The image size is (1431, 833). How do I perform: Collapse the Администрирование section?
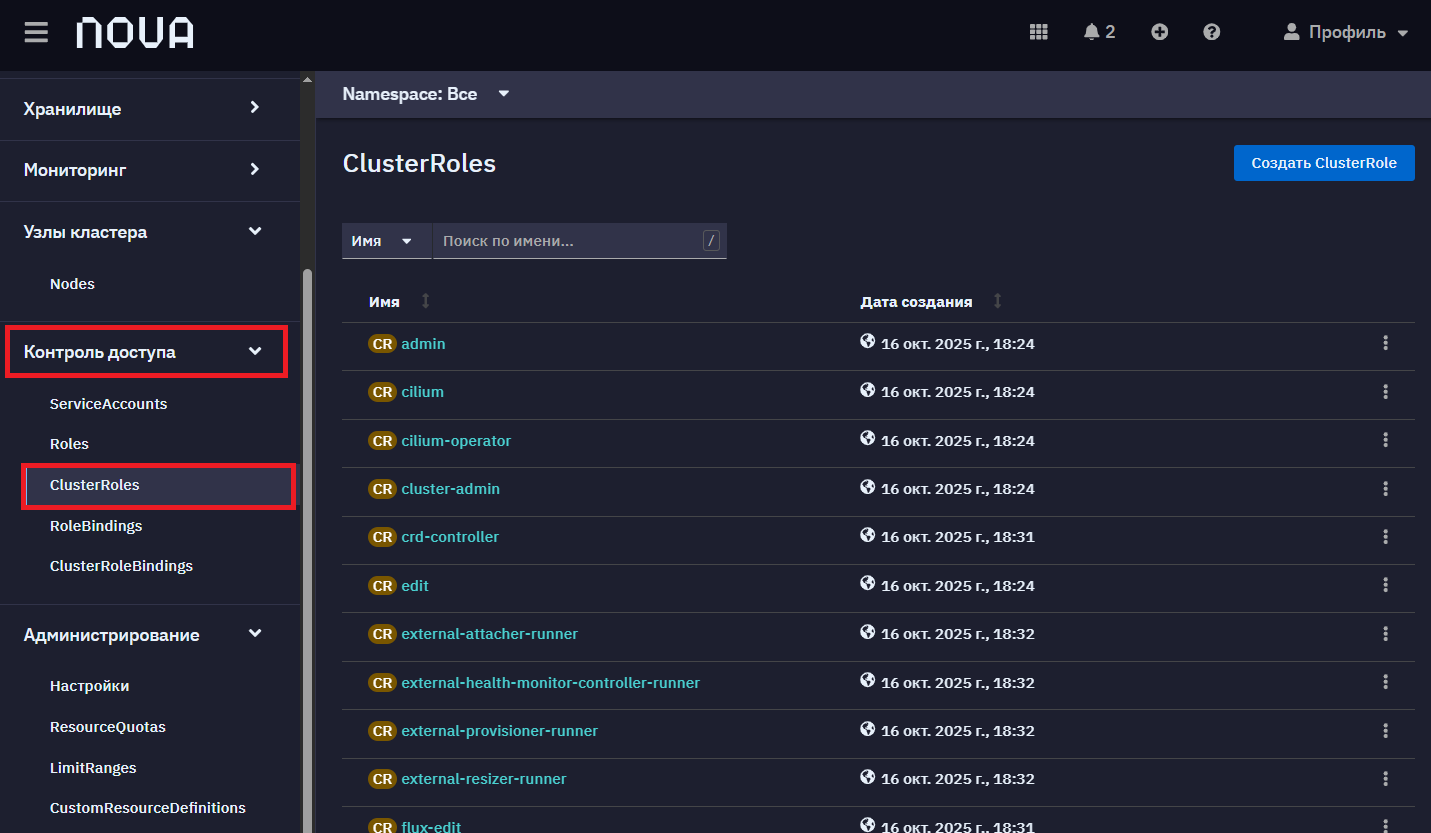click(x=150, y=635)
